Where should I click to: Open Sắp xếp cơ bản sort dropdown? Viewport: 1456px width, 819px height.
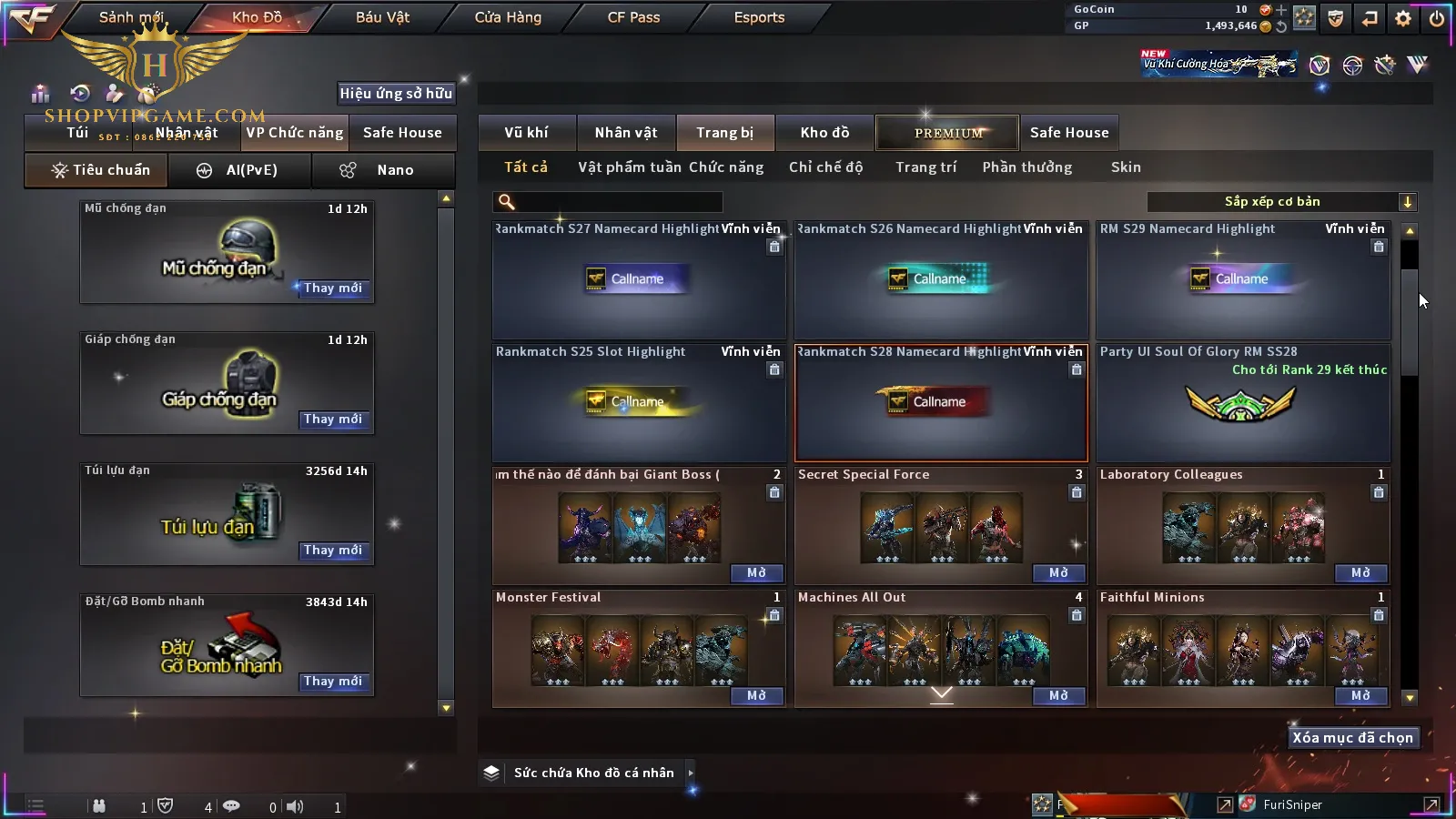click(1281, 202)
